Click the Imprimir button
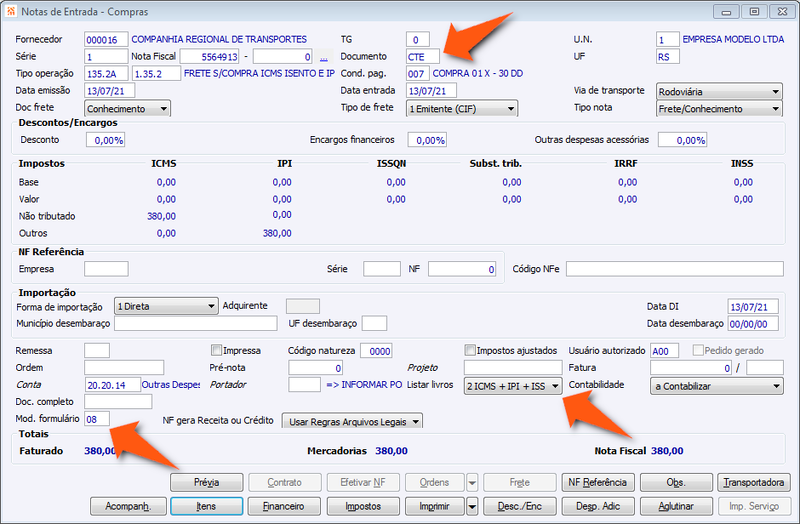Viewport: 800px width, 524px height. [x=435, y=506]
